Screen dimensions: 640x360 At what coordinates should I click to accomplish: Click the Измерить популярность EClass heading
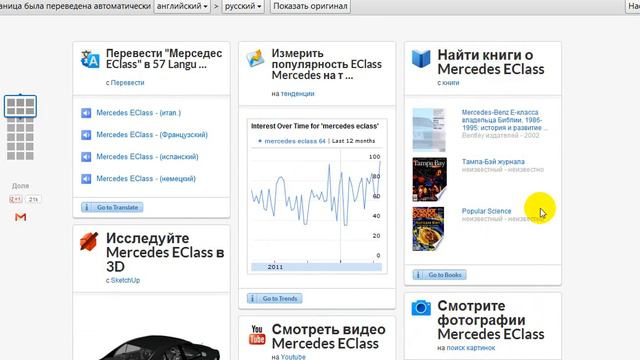pos(327,64)
